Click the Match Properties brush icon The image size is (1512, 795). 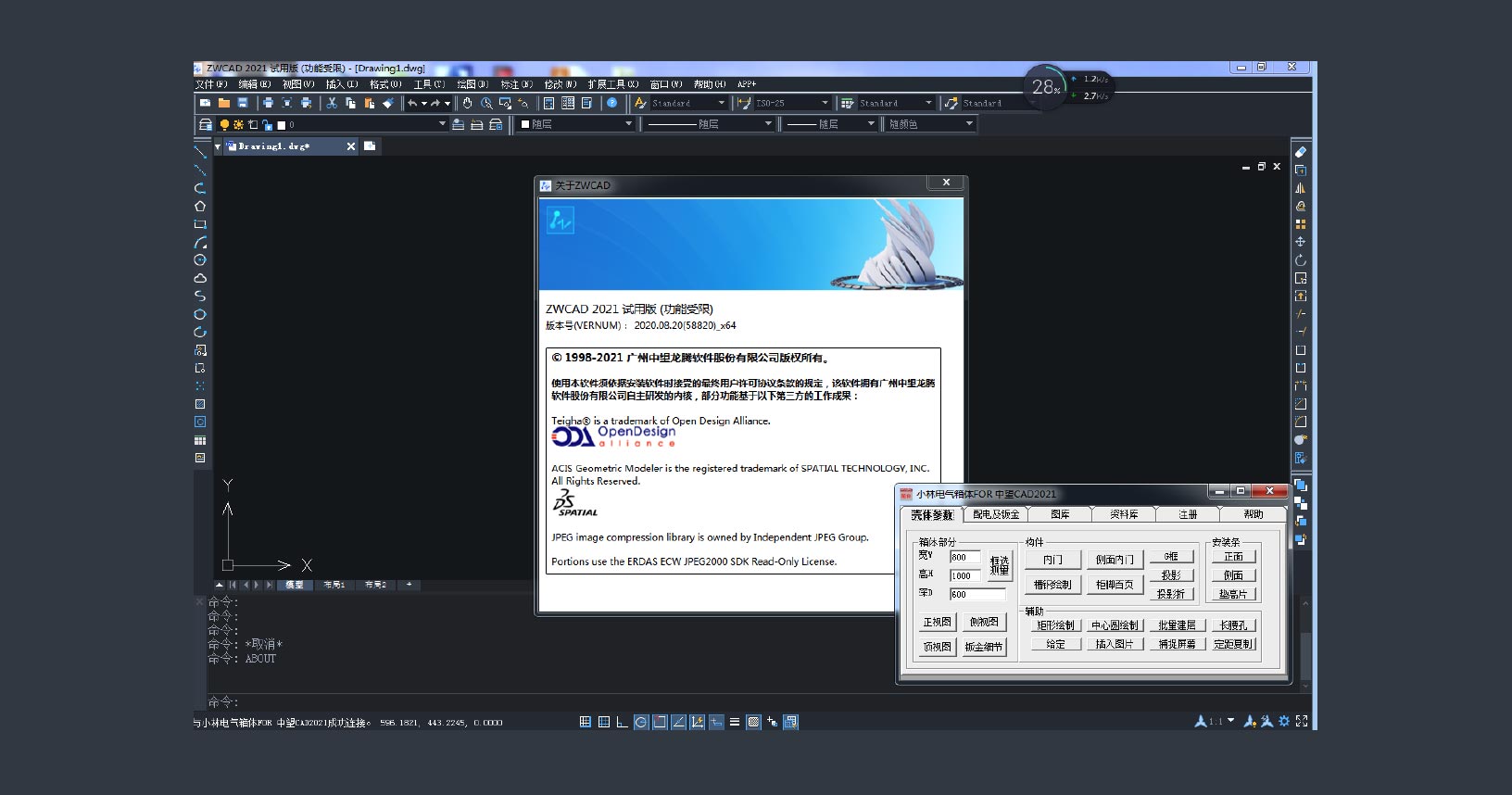[x=387, y=103]
